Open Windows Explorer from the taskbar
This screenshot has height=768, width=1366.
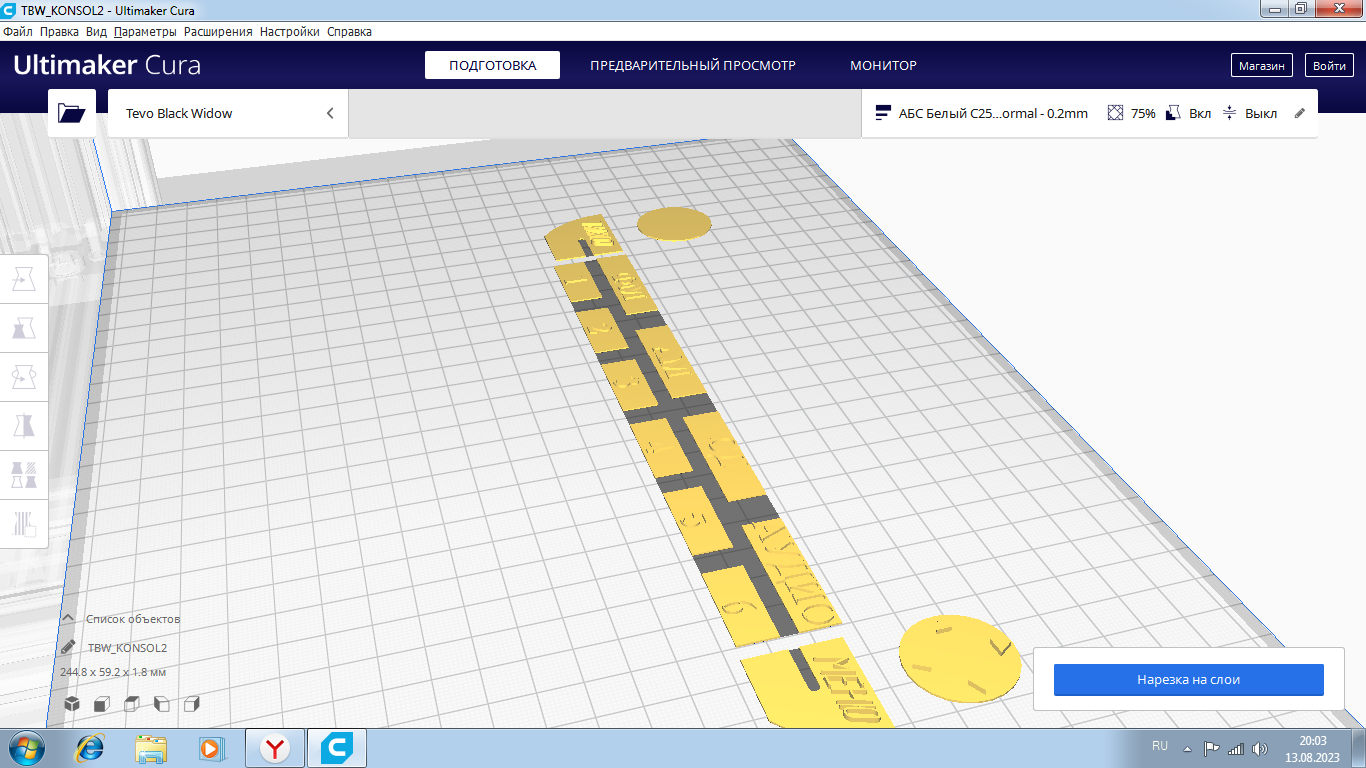151,748
